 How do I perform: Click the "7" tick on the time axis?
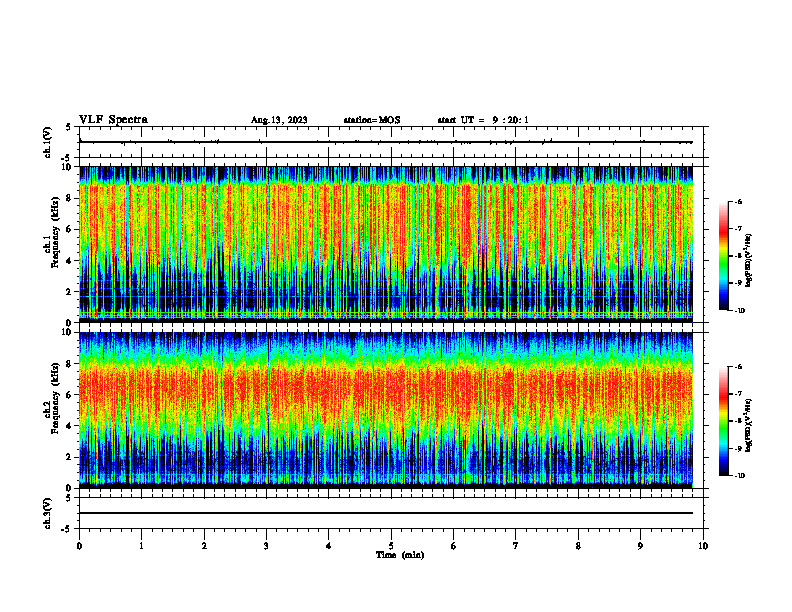(516, 546)
